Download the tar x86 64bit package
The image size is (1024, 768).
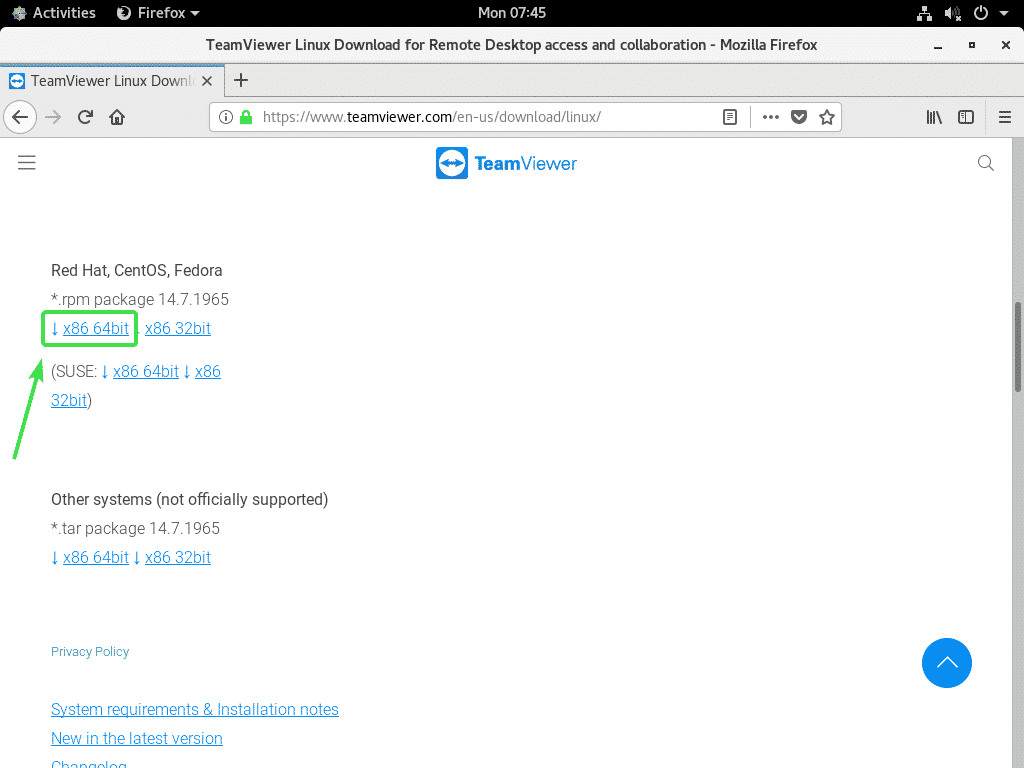coord(95,558)
